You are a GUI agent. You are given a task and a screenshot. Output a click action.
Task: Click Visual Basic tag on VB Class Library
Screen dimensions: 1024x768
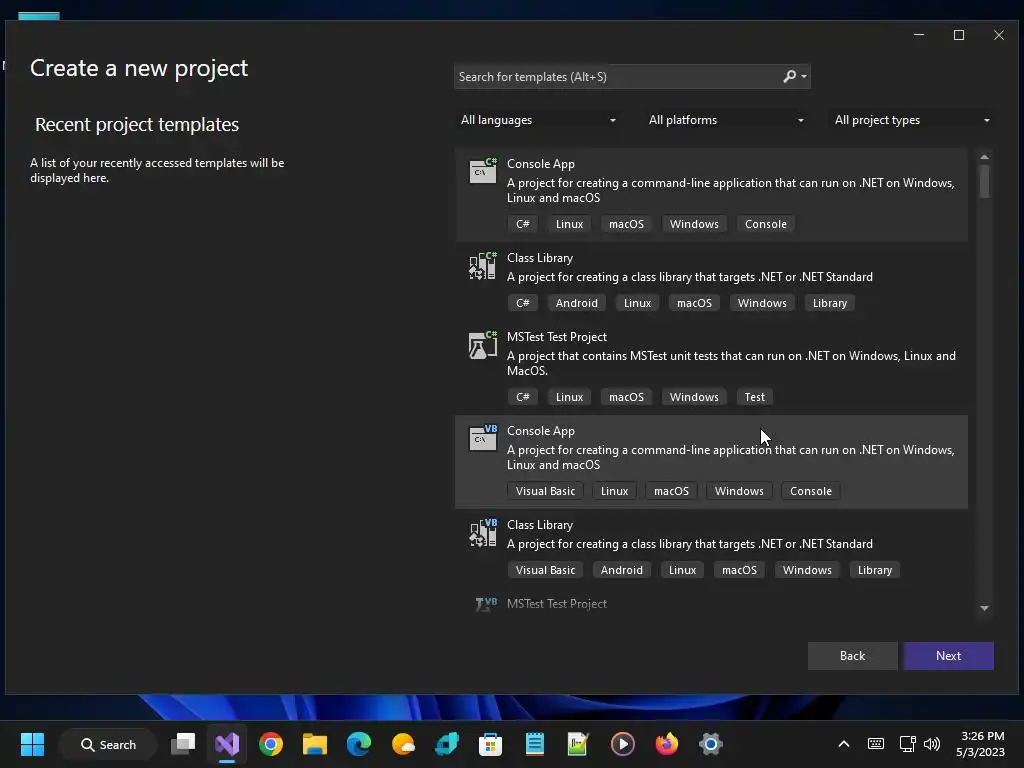545,570
